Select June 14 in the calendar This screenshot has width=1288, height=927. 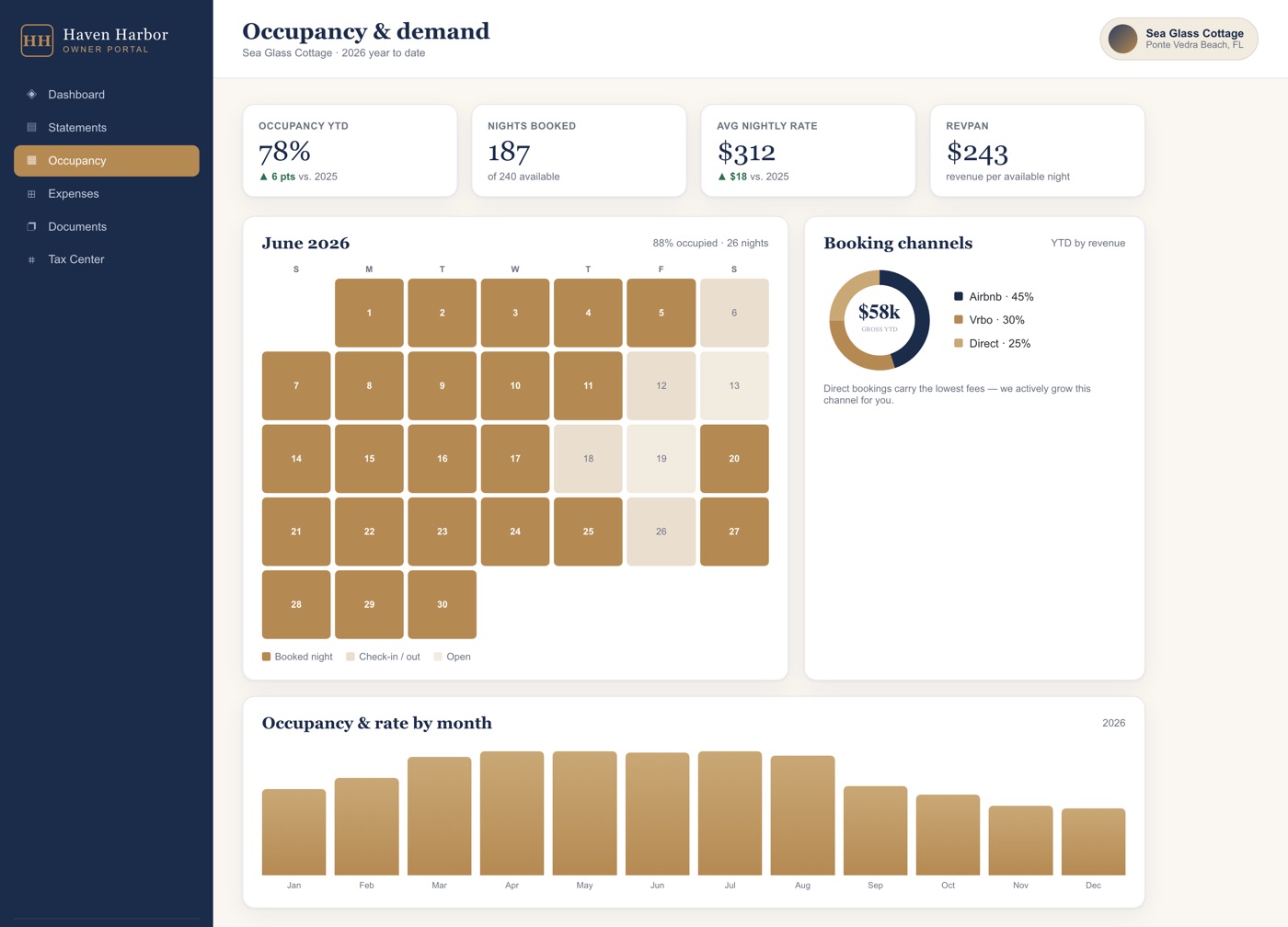point(296,459)
